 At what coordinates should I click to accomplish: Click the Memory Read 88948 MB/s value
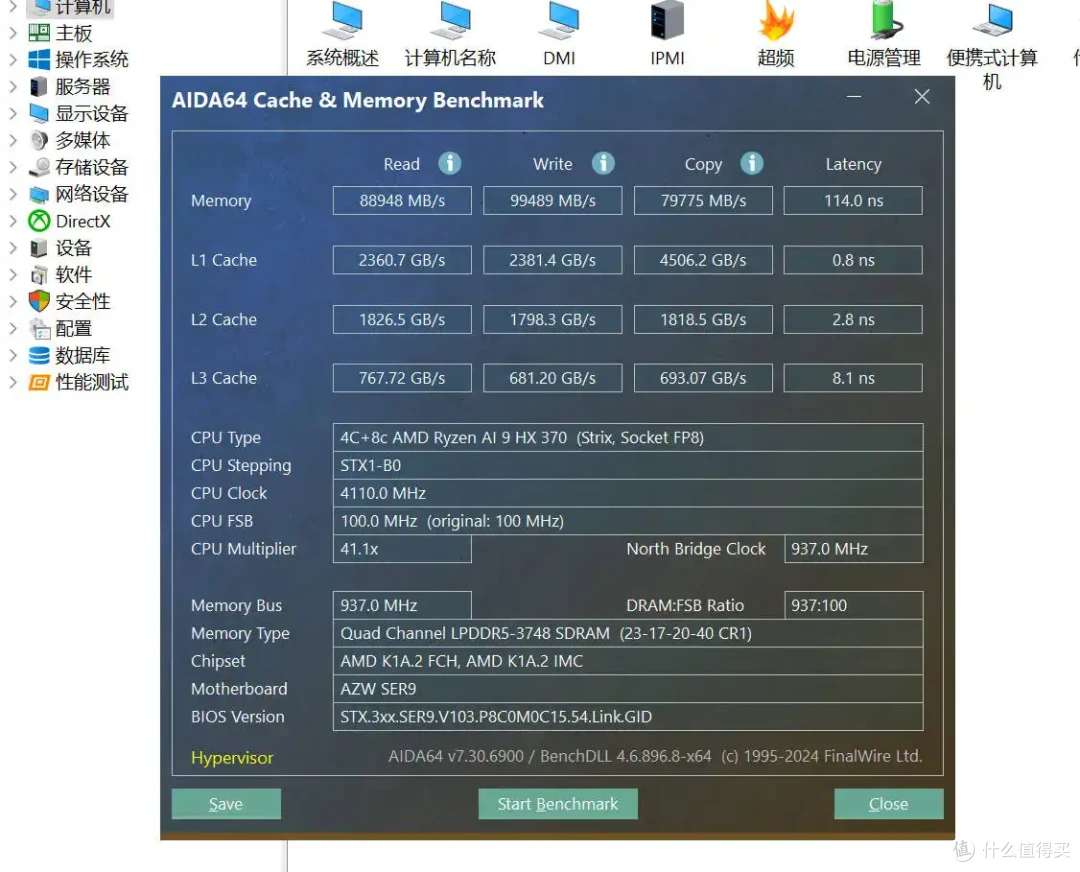coord(402,200)
